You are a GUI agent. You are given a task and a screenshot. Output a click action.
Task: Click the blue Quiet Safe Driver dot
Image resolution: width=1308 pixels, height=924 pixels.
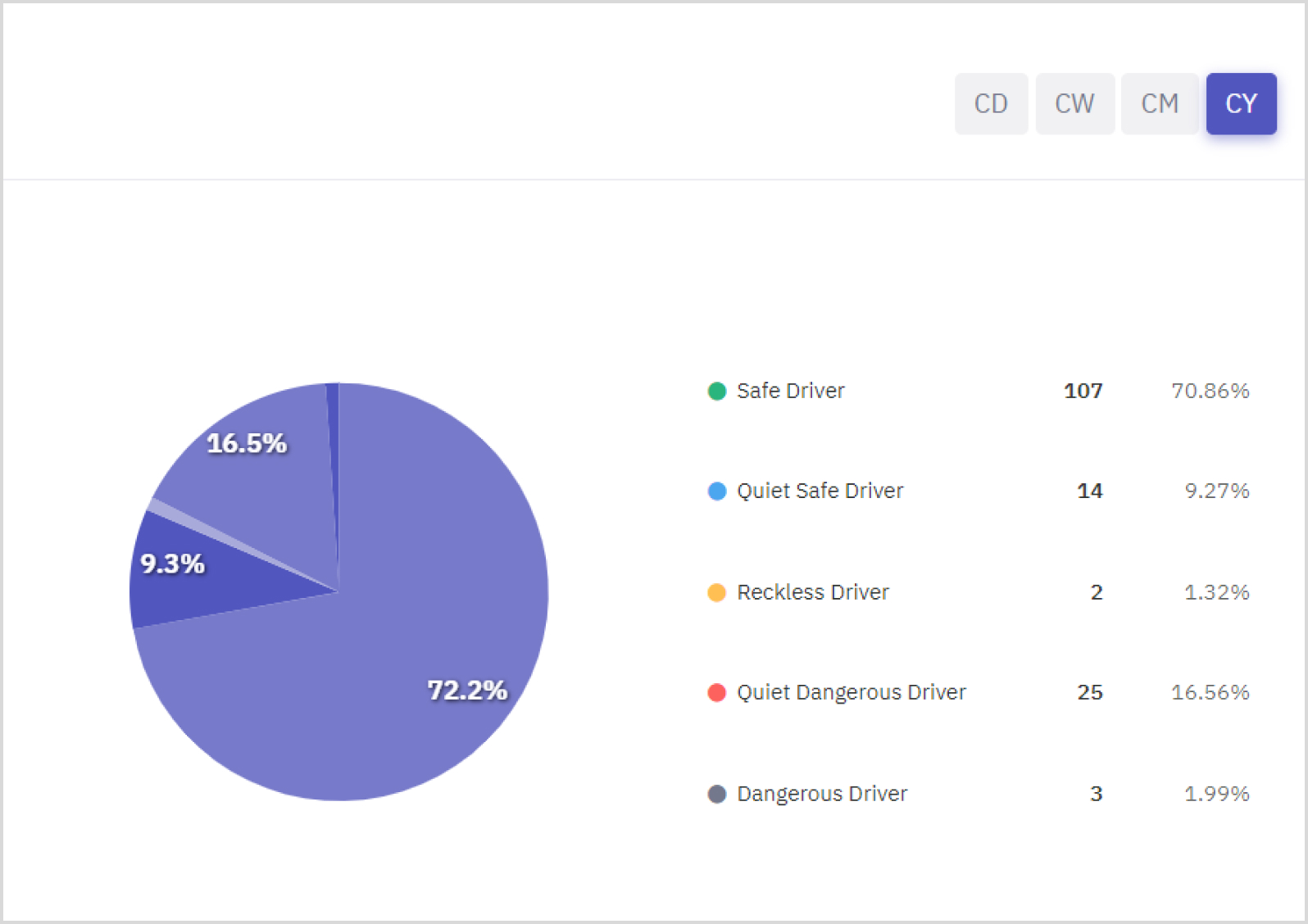(716, 491)
